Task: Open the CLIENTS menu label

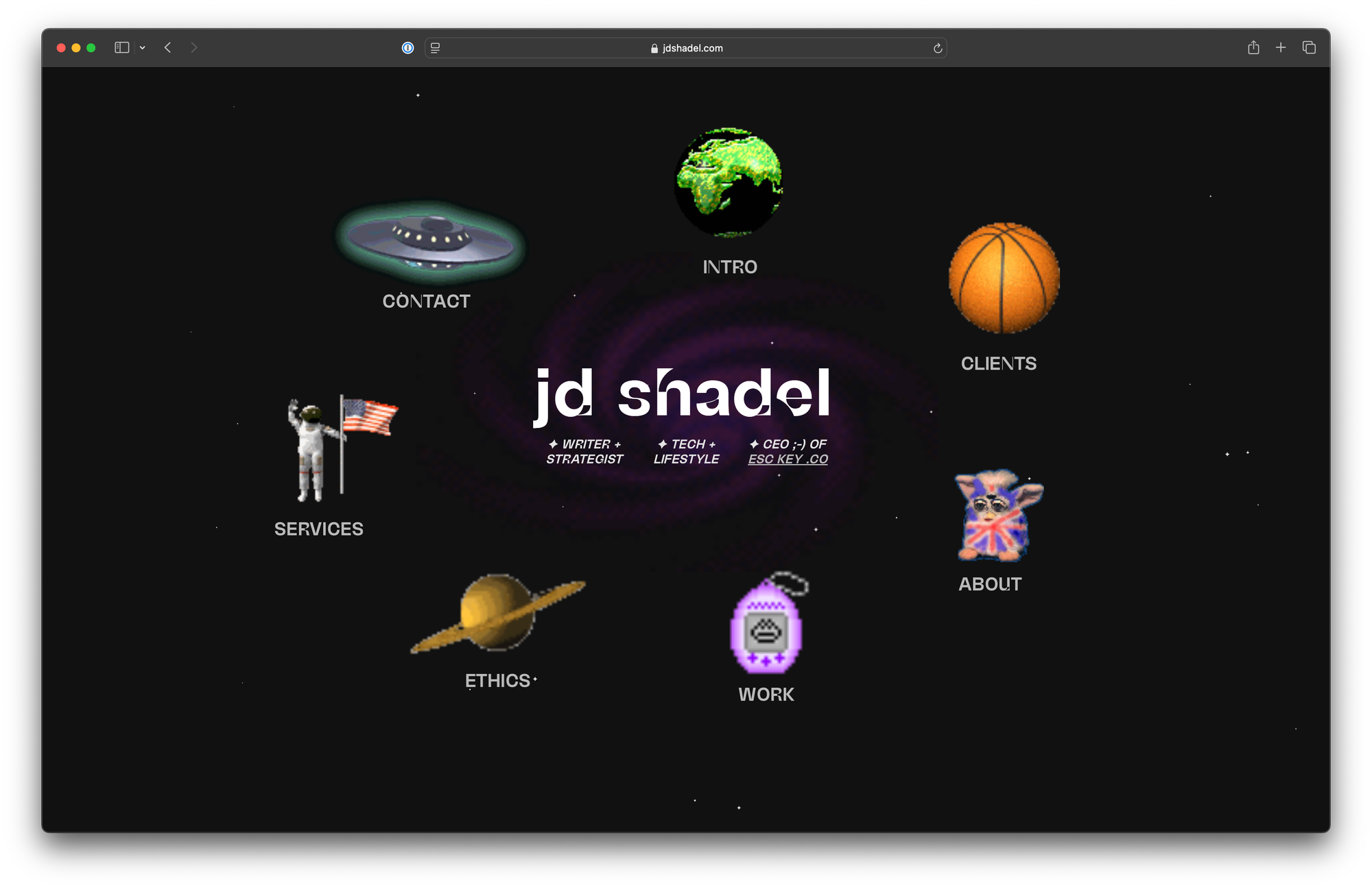Action: pos(998,363)
